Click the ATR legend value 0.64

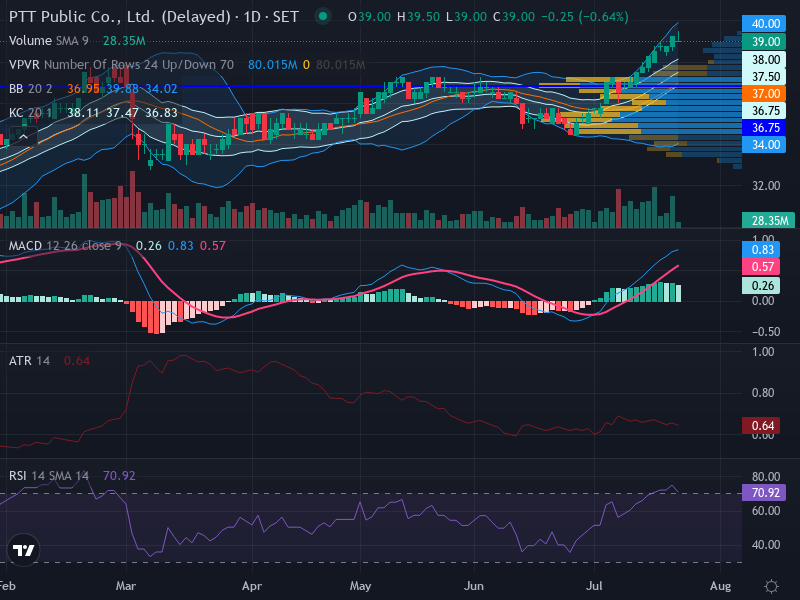point(77,361)
